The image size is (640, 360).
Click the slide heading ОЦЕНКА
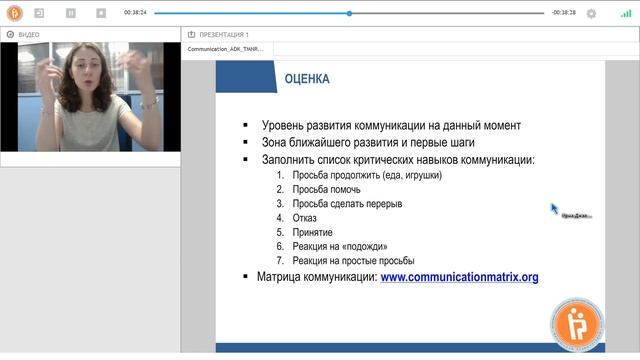point(307,79)
